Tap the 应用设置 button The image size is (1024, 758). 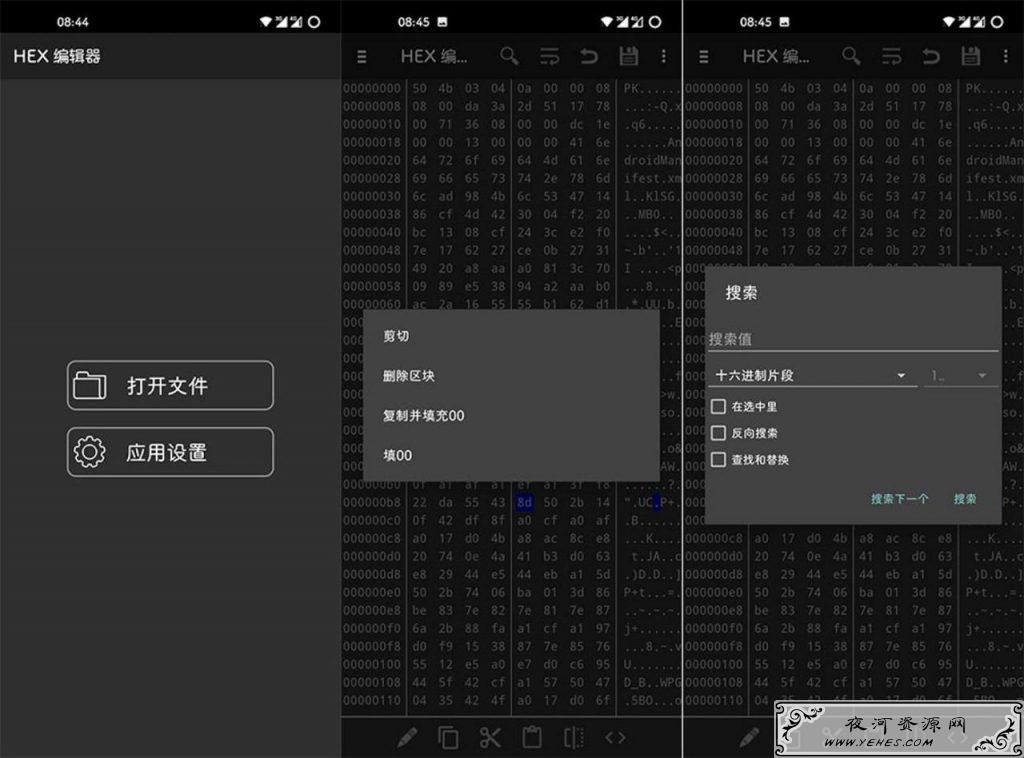coord(170,452)
